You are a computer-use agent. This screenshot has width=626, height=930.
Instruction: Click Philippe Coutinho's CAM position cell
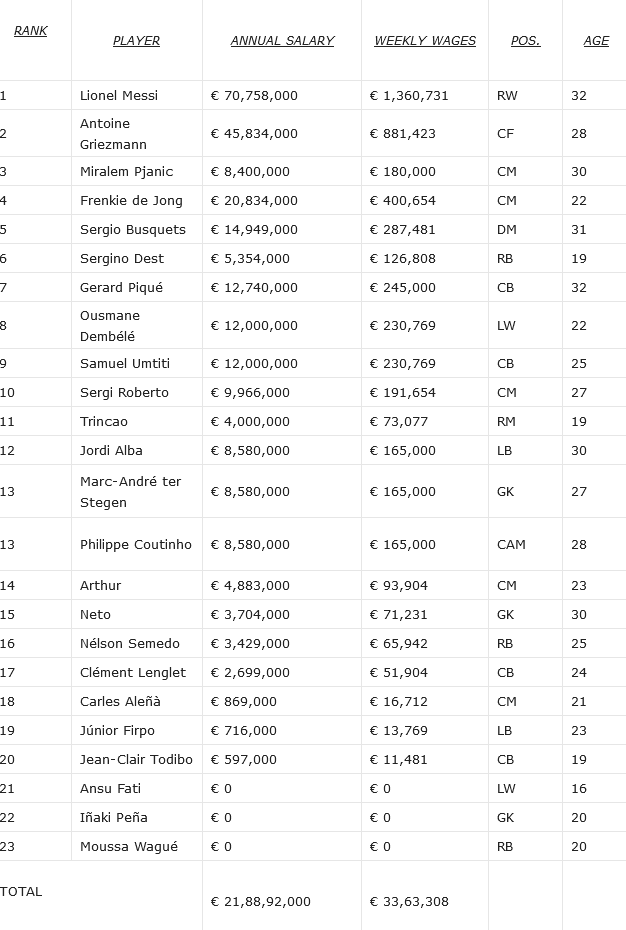click(511, 545)
